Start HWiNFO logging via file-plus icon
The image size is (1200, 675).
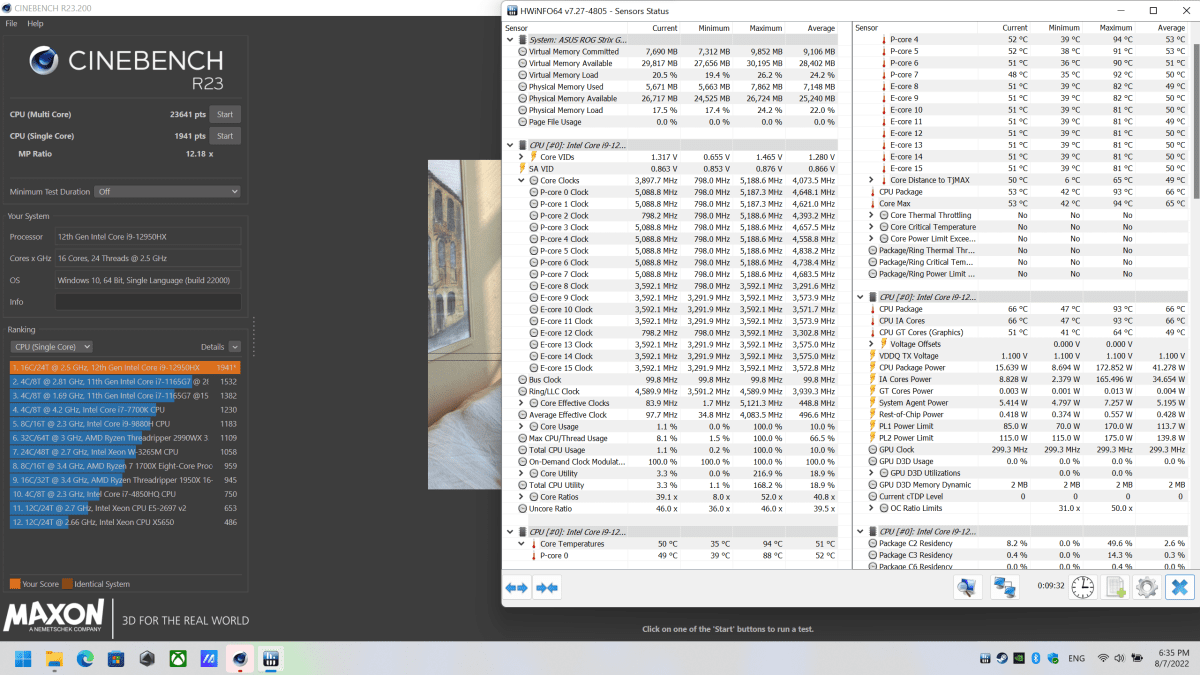pyautogui.click(x=1115, y=588)
